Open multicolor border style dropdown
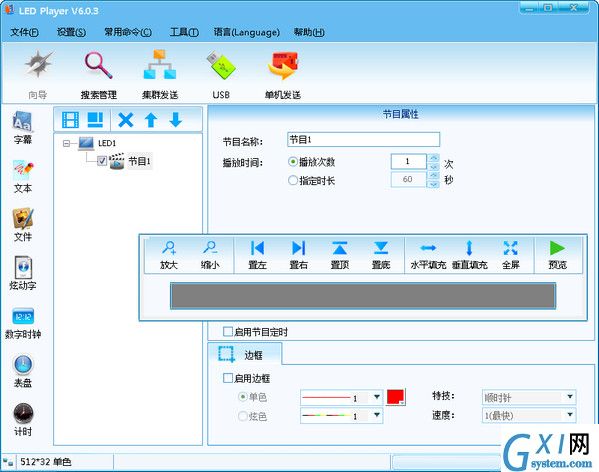 click(x=376, y=415)
